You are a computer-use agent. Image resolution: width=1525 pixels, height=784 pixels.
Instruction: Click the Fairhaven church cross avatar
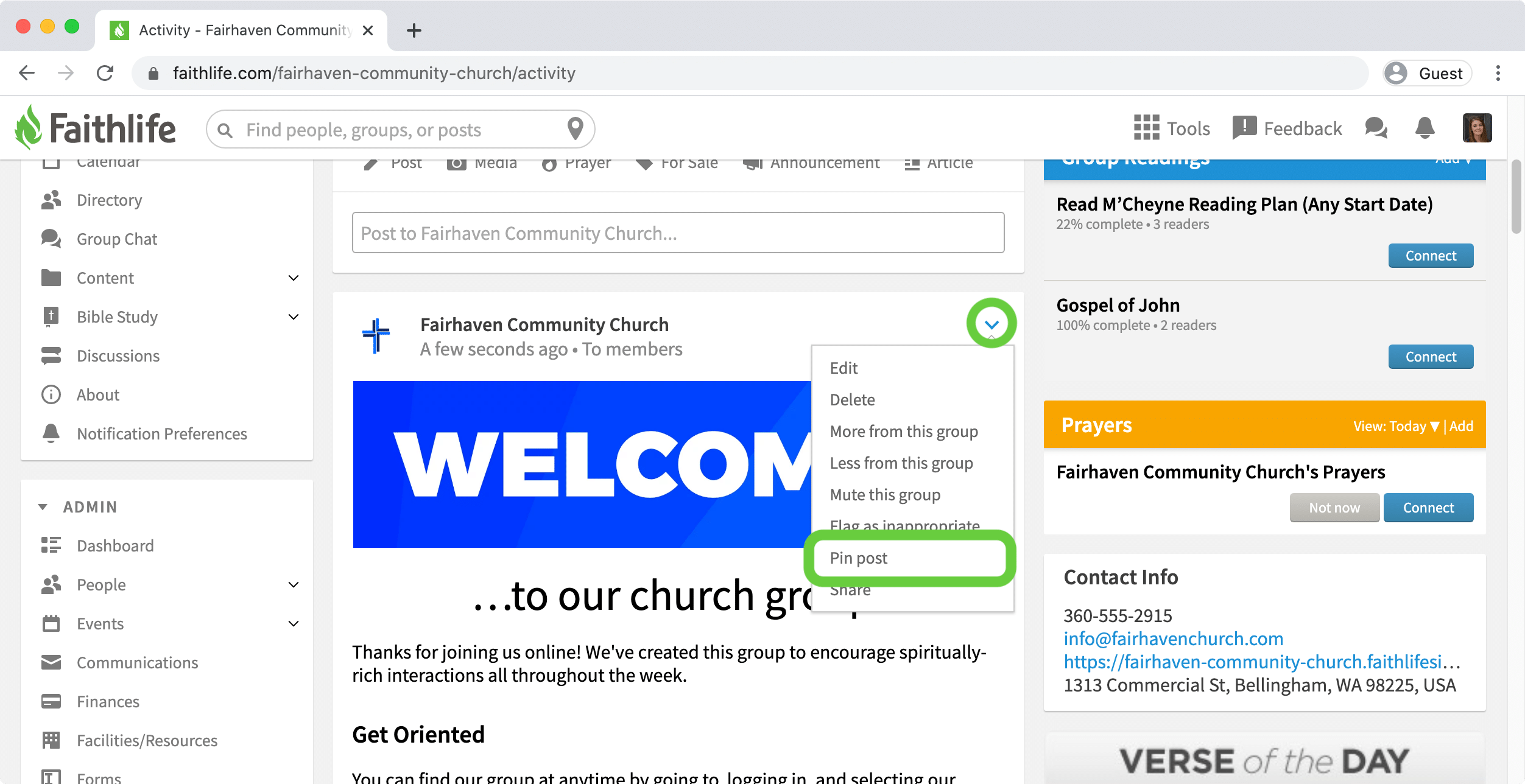(376, 335)
